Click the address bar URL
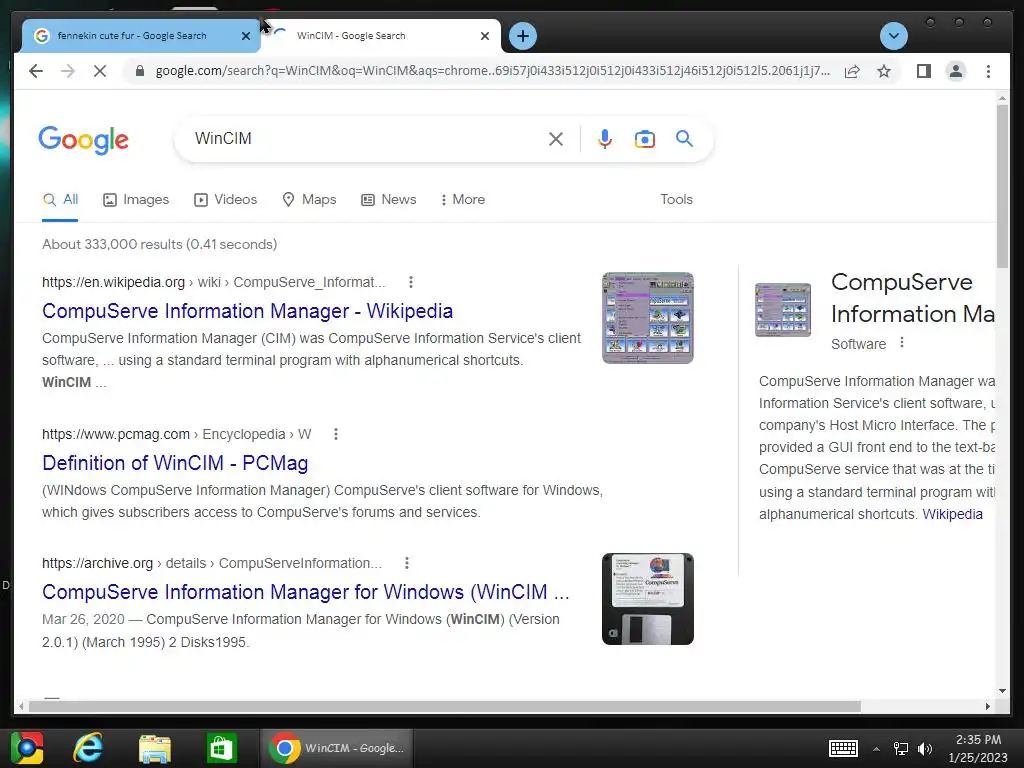This screenshot has height=768, width=1024. click(x=493, y=71)
